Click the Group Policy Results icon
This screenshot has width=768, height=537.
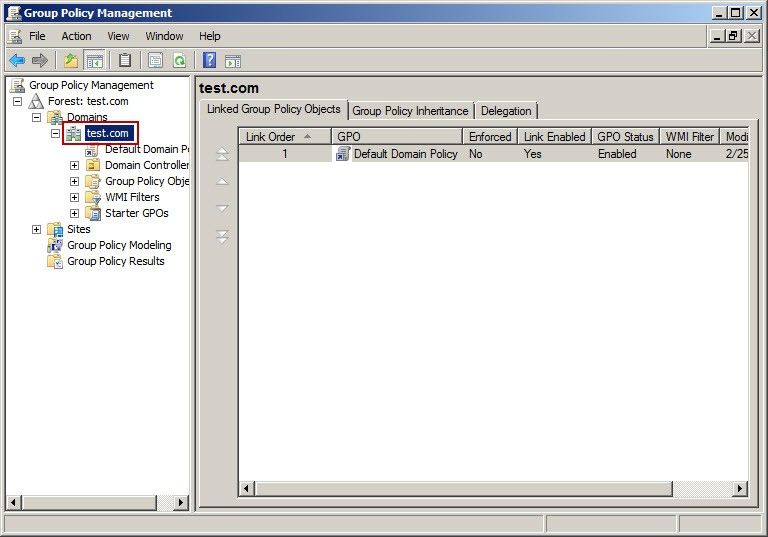[55, 261]
